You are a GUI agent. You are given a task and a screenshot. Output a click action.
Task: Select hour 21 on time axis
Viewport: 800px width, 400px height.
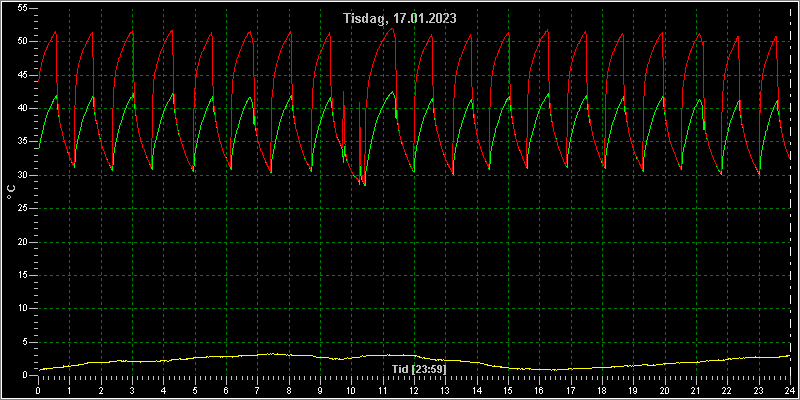pos(696,390)
